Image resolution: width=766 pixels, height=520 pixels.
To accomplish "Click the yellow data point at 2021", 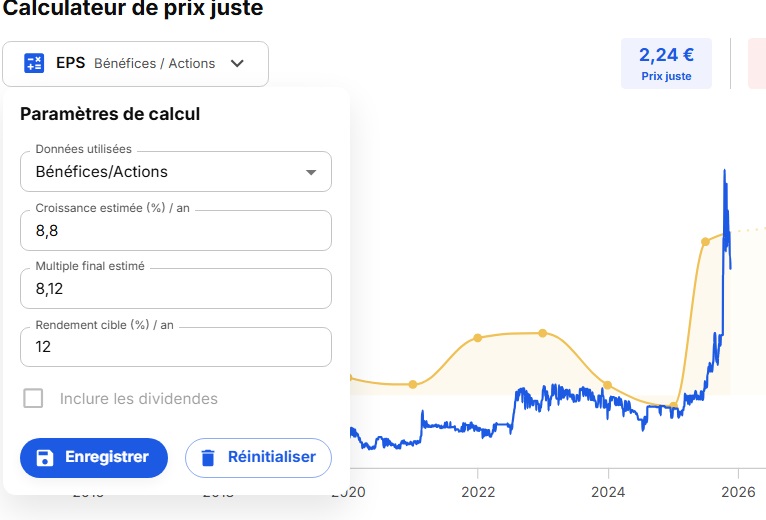I will pyautogui.click(x=413, y=384).
